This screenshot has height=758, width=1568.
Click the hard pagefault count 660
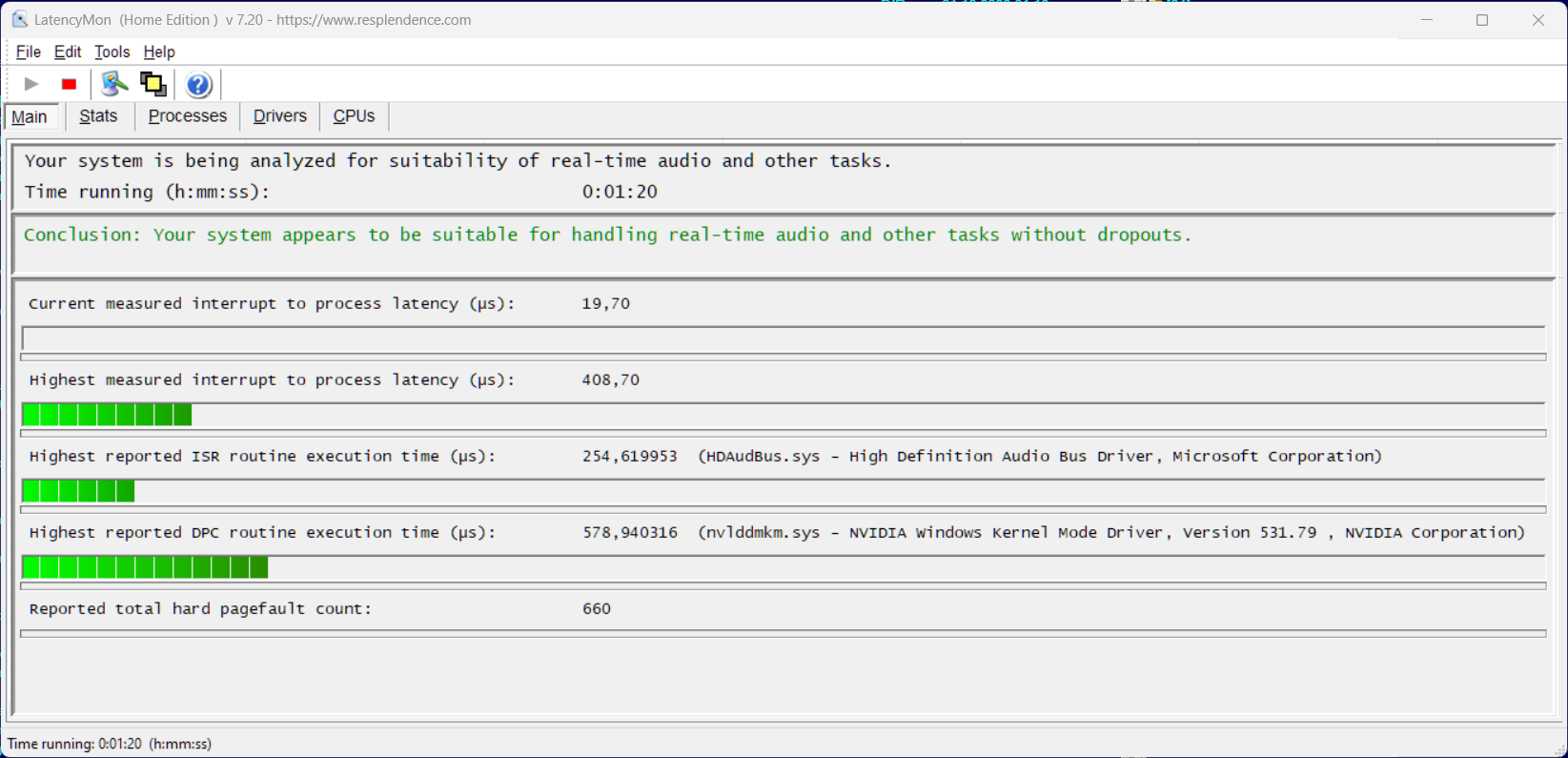(x=597, y=609)
